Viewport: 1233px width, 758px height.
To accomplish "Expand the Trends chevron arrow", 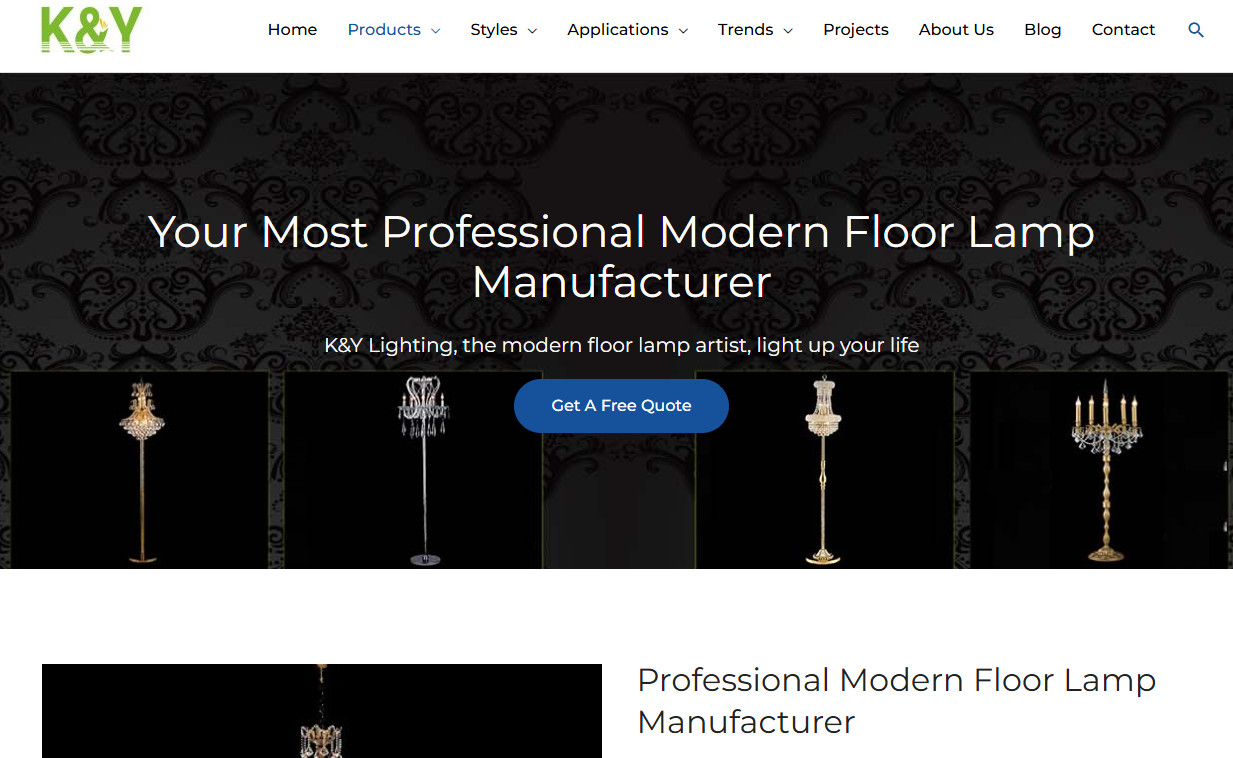I will point(788,31).
